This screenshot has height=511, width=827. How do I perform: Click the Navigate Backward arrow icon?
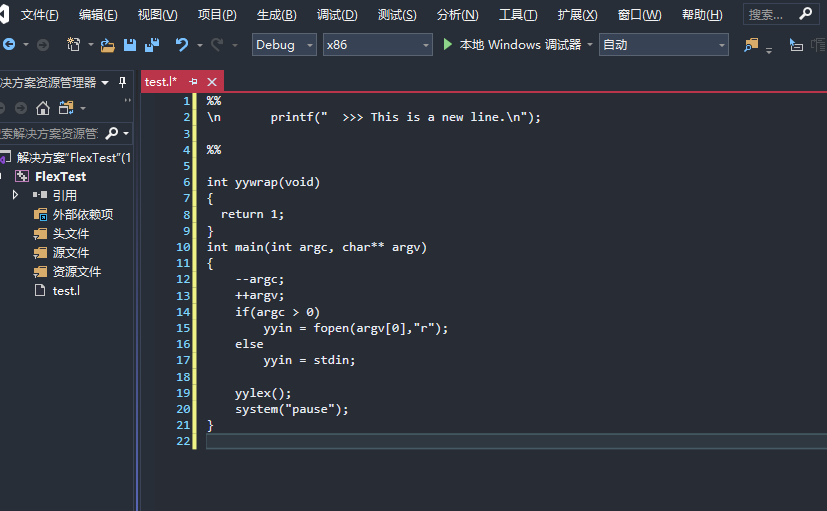pyautogui.click(x=9, y=45)
